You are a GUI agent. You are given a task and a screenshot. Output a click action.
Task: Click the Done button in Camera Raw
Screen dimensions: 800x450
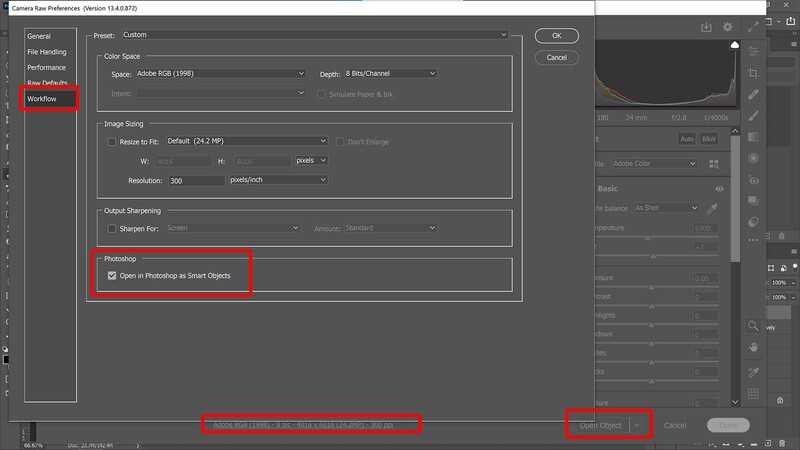coord(728,425)
